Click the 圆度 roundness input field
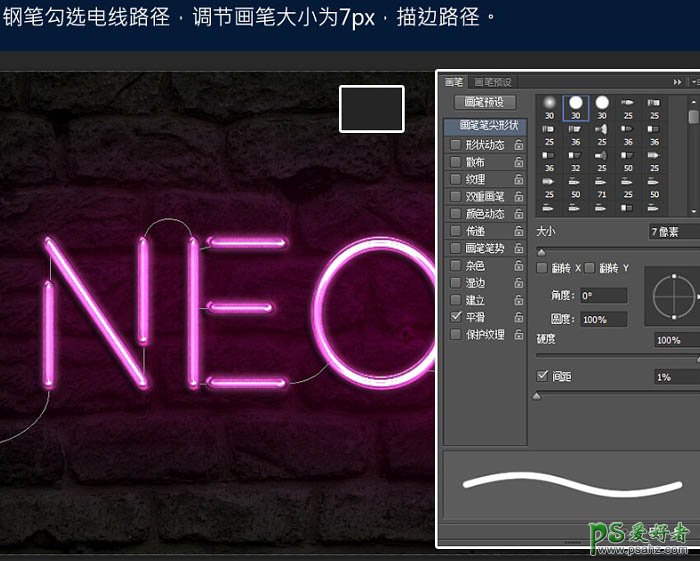 [603, 319]
